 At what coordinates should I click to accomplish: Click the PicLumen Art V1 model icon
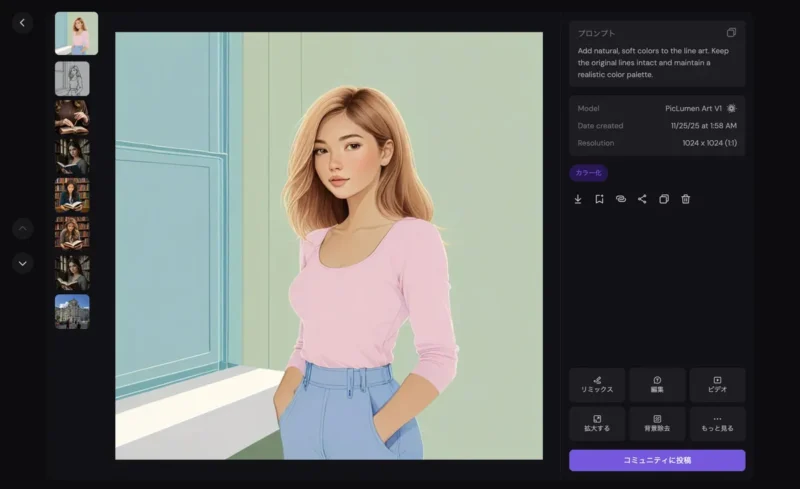pos(731,108)
